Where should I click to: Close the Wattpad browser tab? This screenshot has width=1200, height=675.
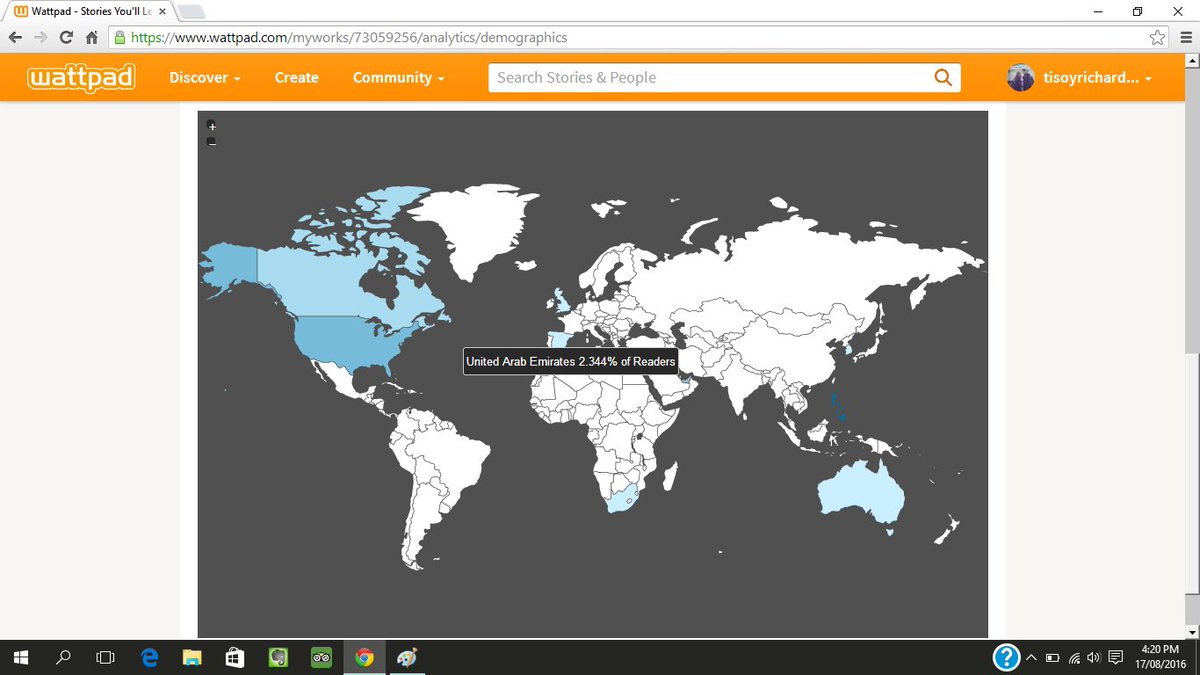(x=164, y=11)
